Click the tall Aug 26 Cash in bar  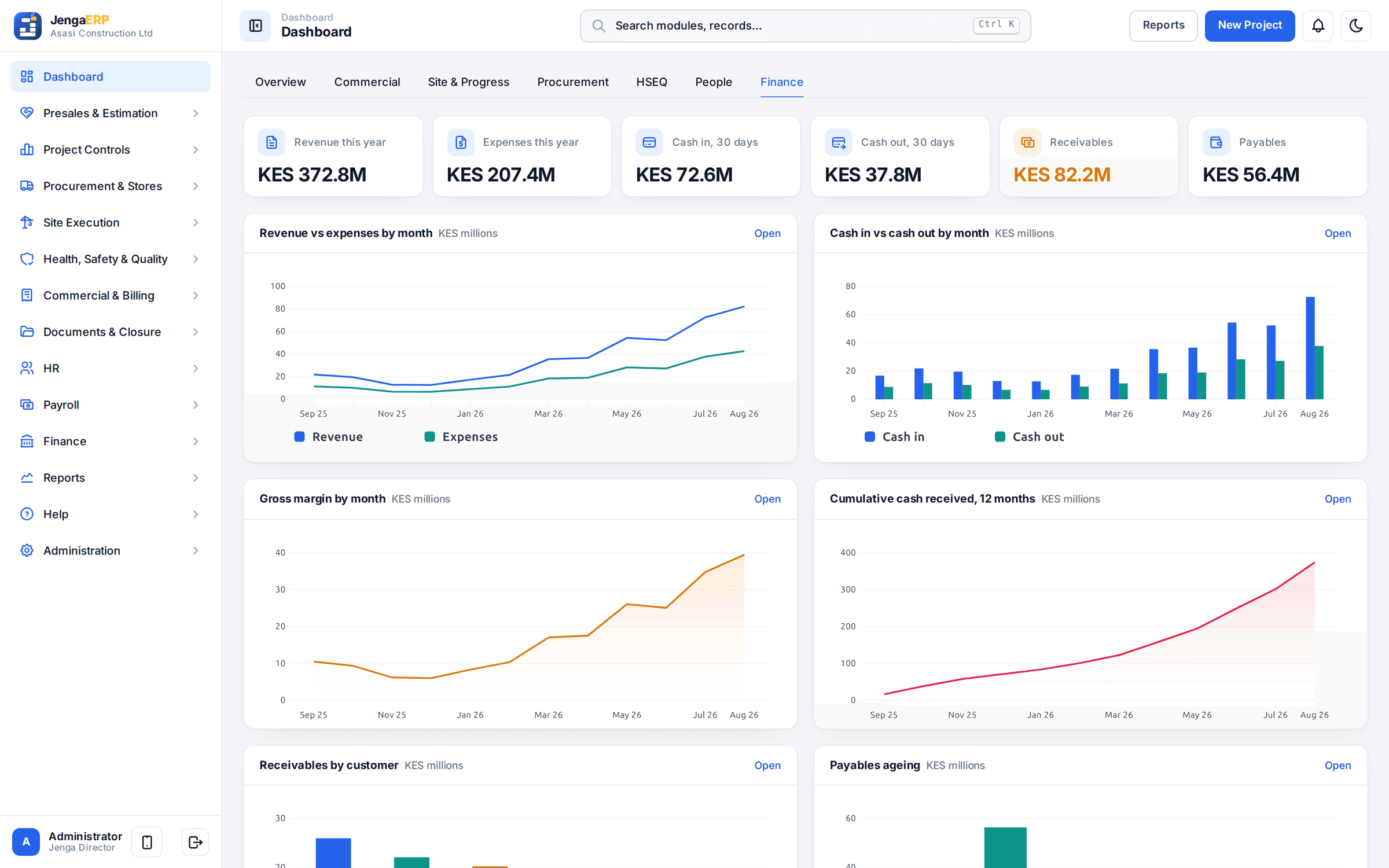coord(1310,348)
